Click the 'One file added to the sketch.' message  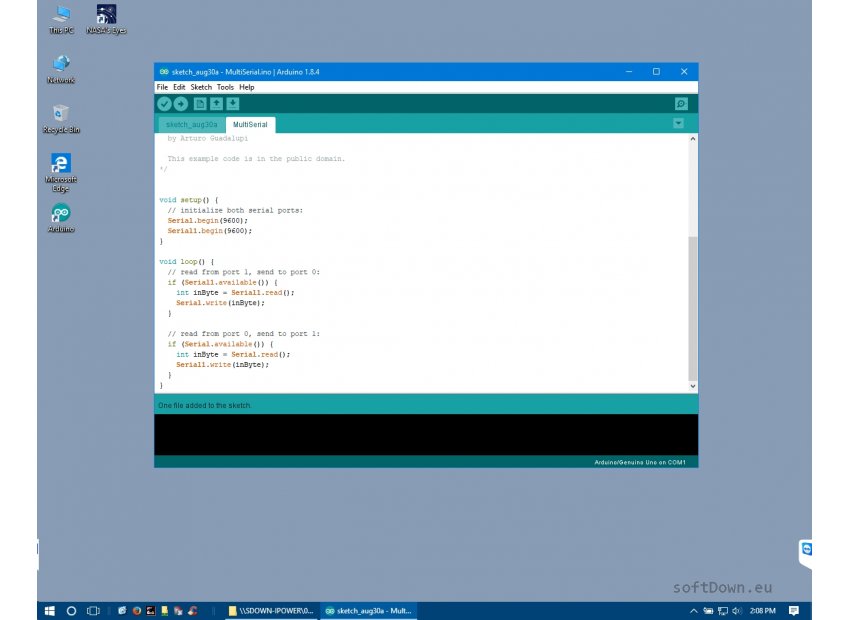coord(204,405)
